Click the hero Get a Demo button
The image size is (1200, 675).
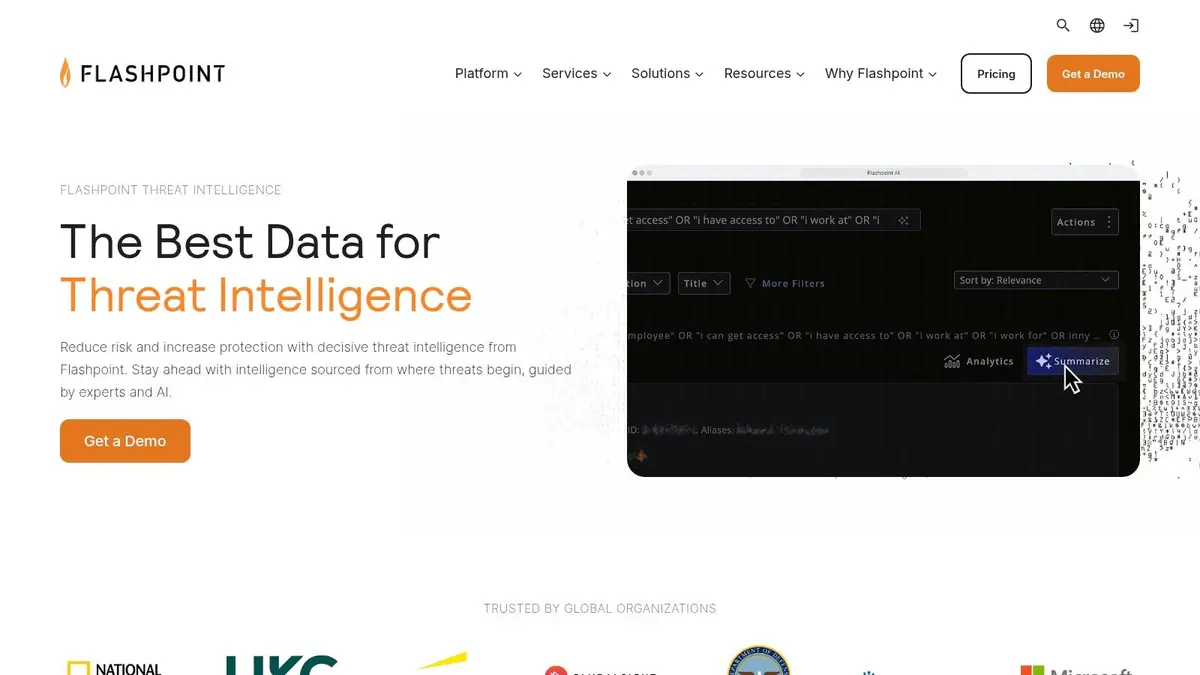pos(125,441)
